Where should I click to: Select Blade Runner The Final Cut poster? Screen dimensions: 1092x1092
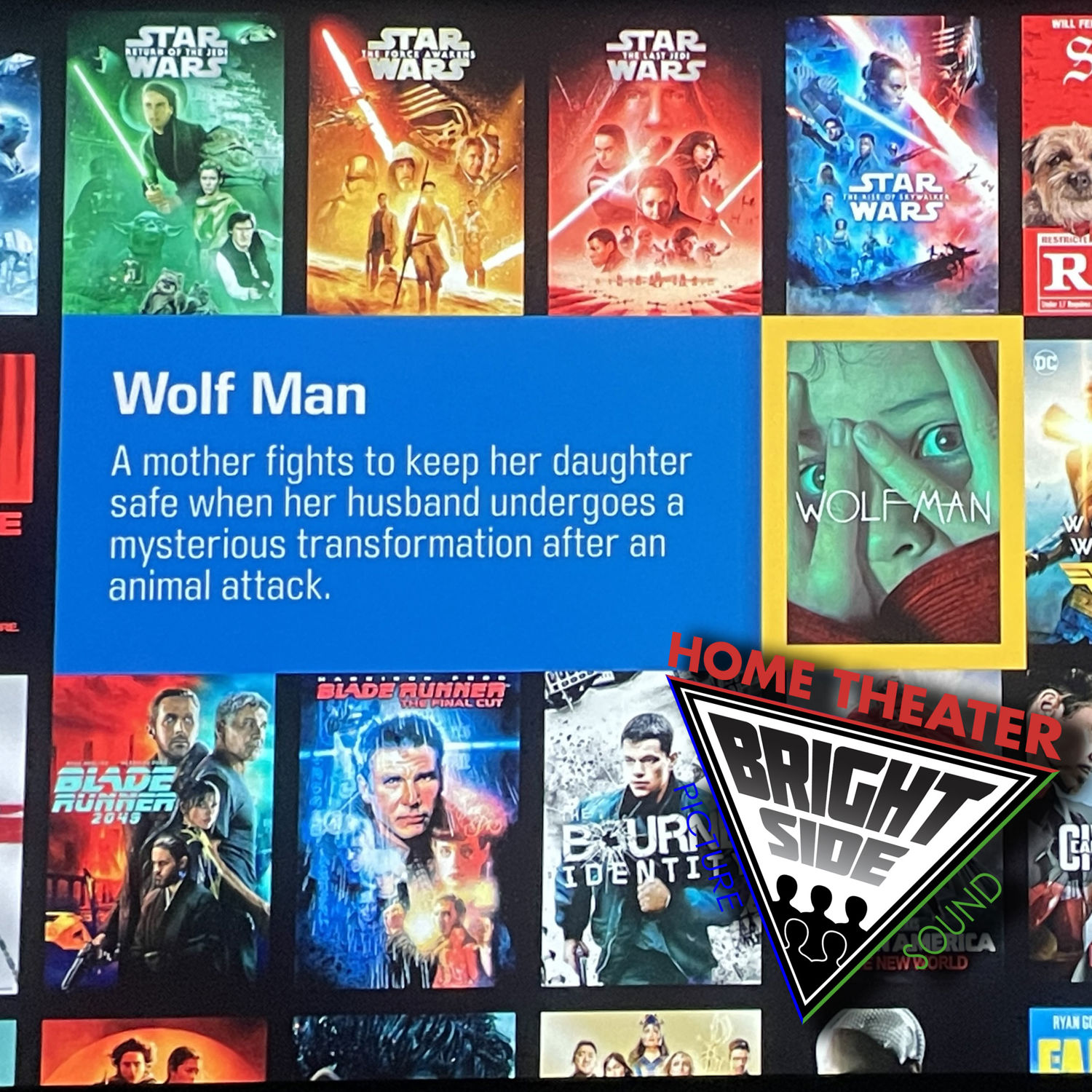(x=408, y=830)
